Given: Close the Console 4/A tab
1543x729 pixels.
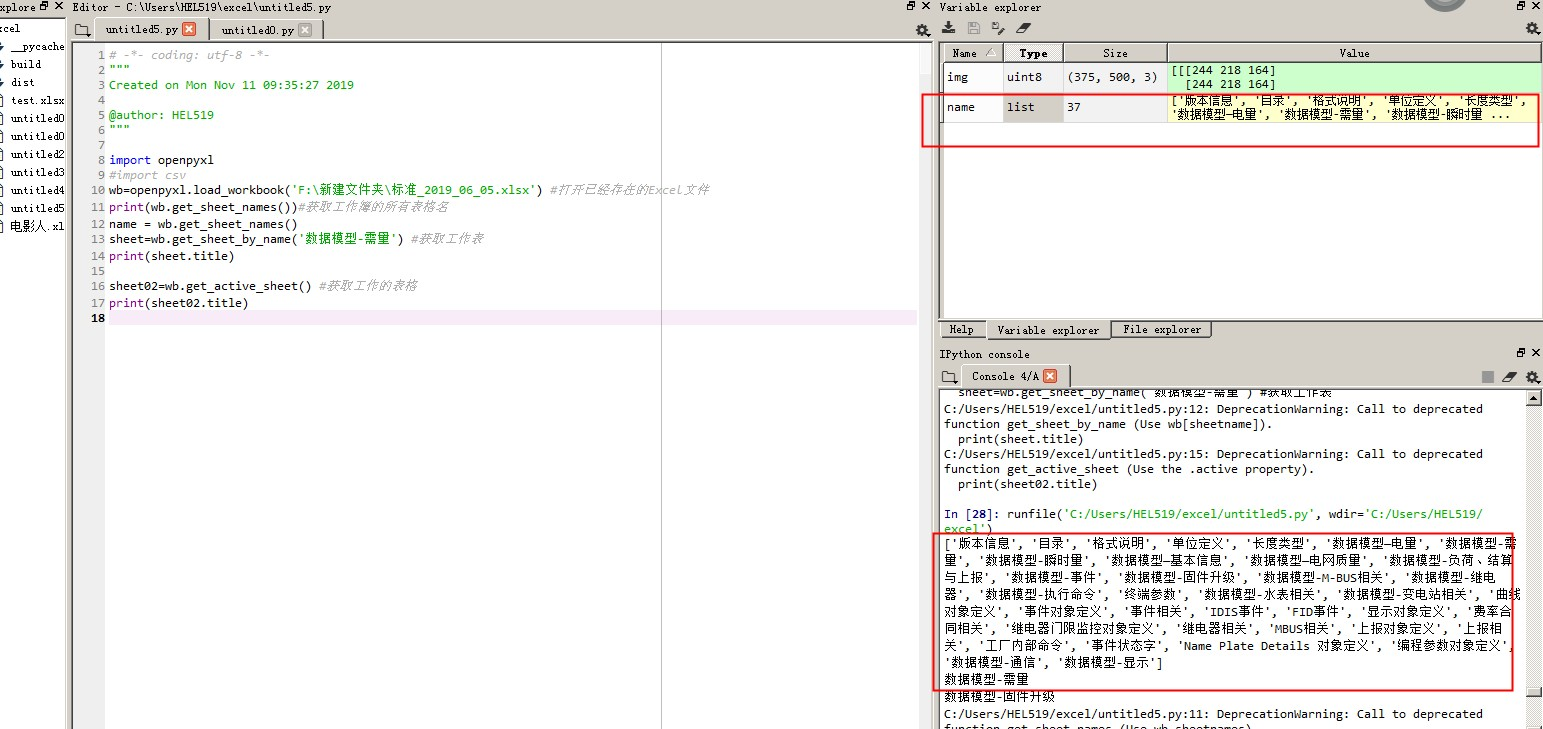Looking at the screenshot, I should tap(1049, 376).
